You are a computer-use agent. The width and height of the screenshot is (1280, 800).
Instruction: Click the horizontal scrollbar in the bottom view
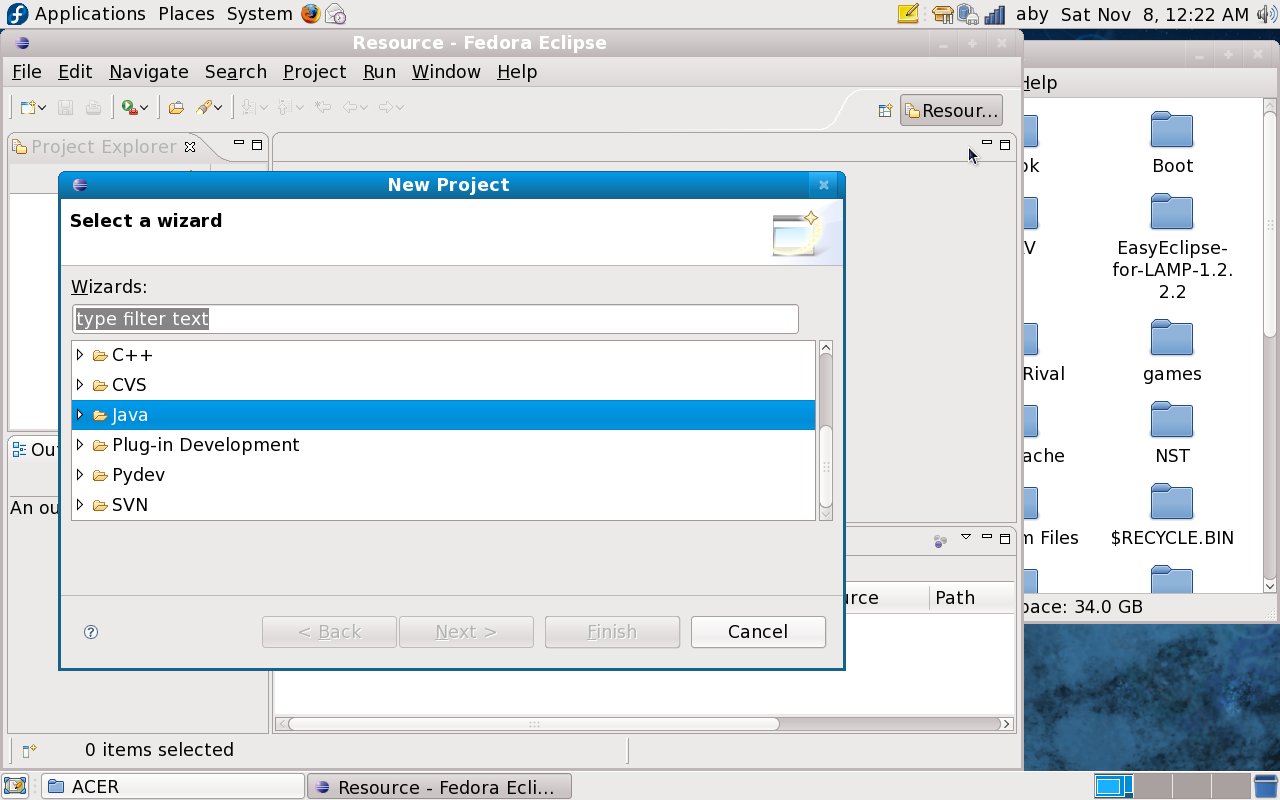tap(644, 724)
